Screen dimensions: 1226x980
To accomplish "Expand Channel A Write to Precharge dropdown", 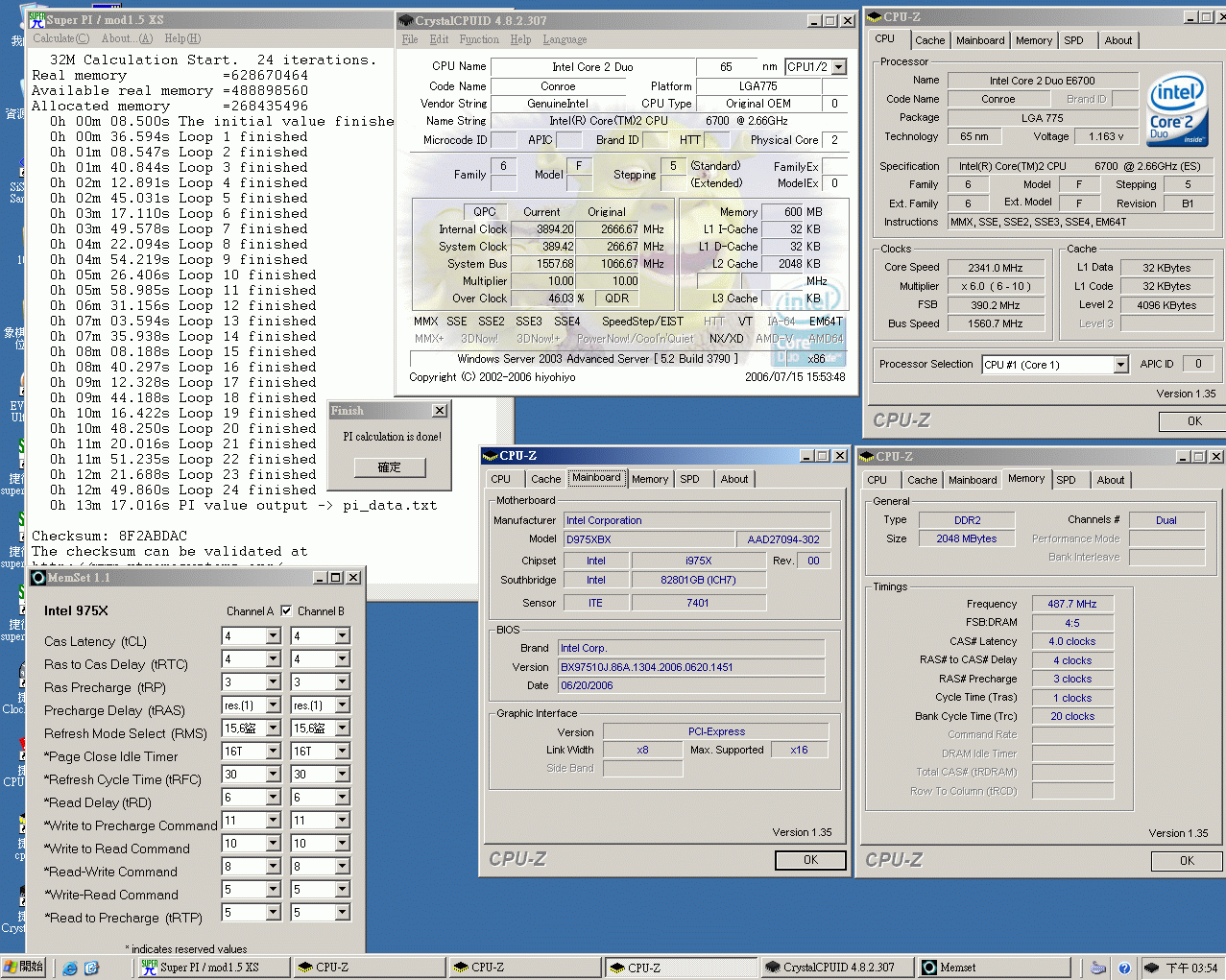I will [274, 820].
